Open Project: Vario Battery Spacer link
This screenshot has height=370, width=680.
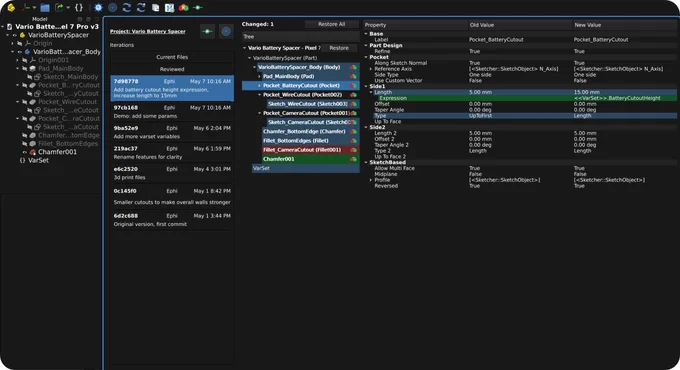(148, 31)
